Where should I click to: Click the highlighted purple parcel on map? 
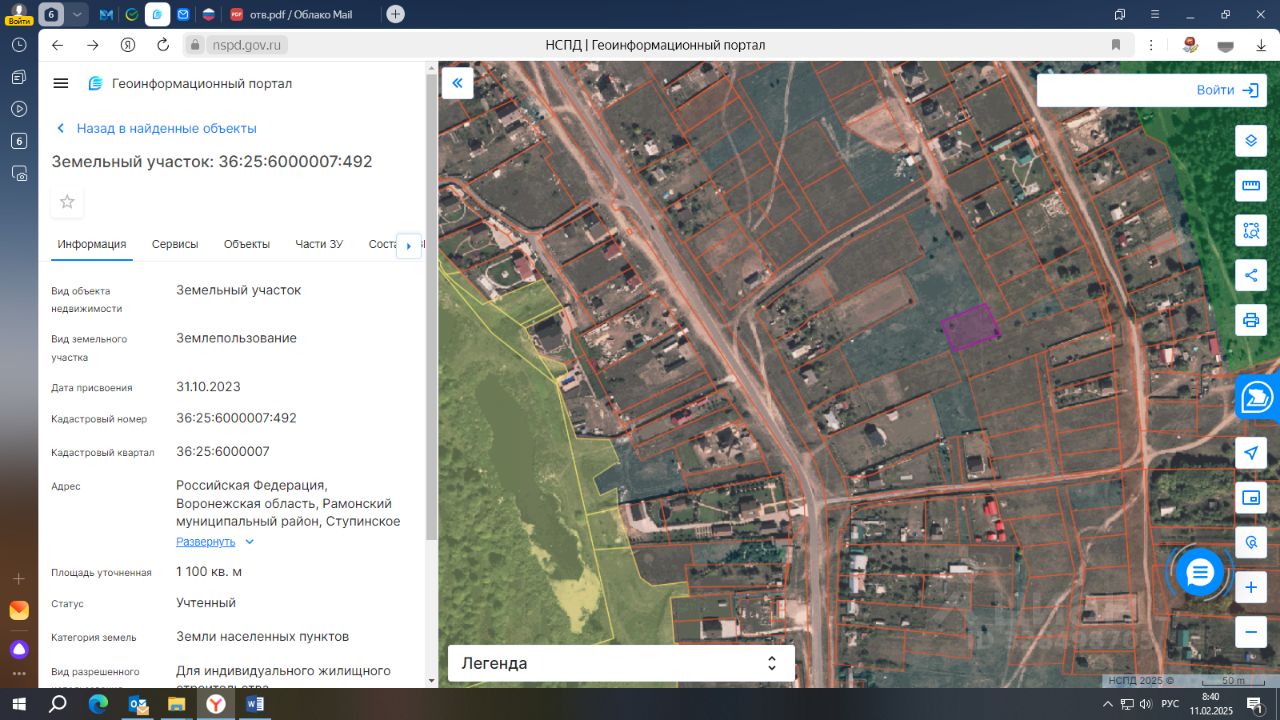coord(969,326)
